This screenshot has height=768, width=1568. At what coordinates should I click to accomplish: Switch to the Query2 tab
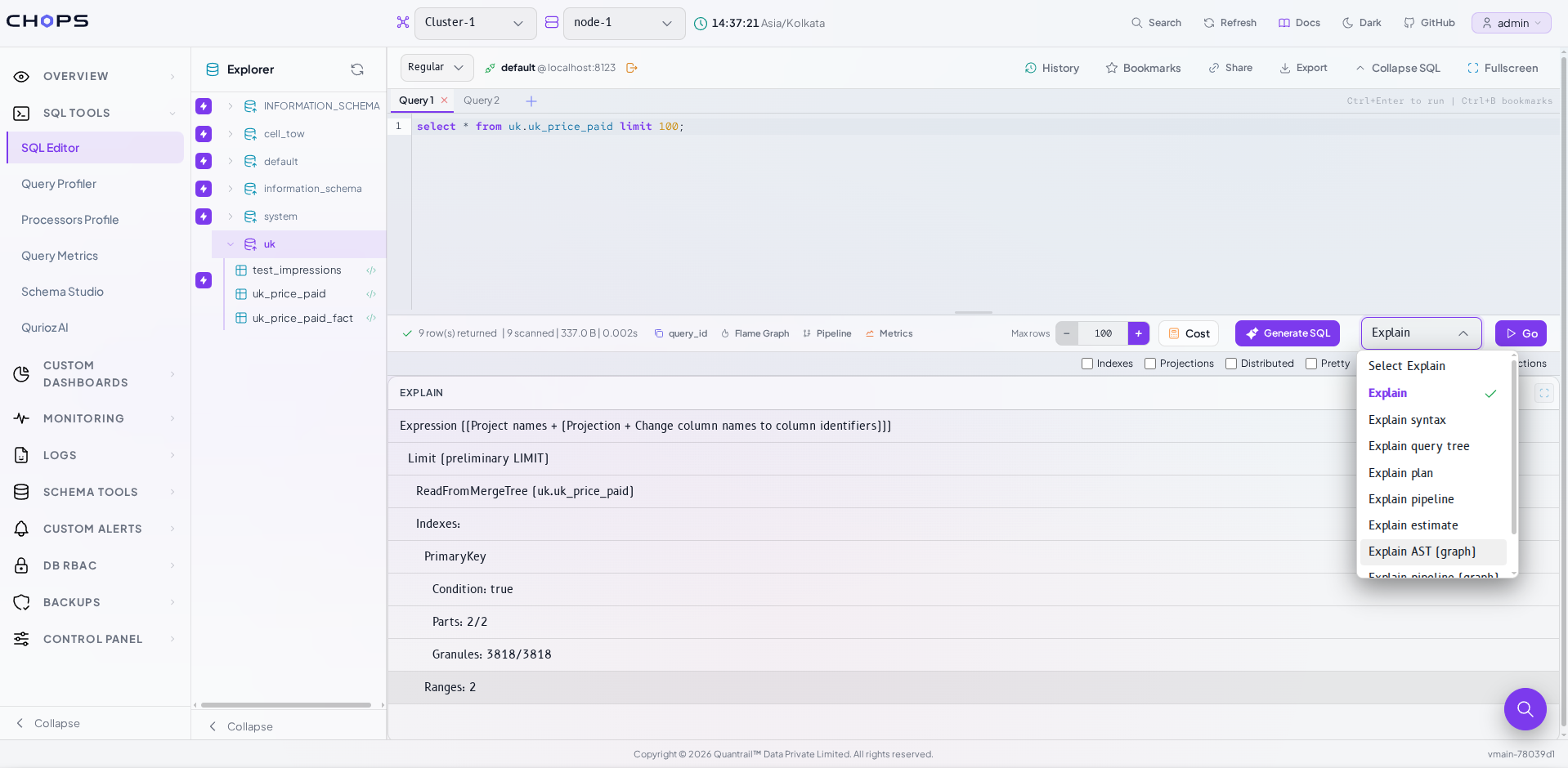pyautogui.click(x=482, y=100)
